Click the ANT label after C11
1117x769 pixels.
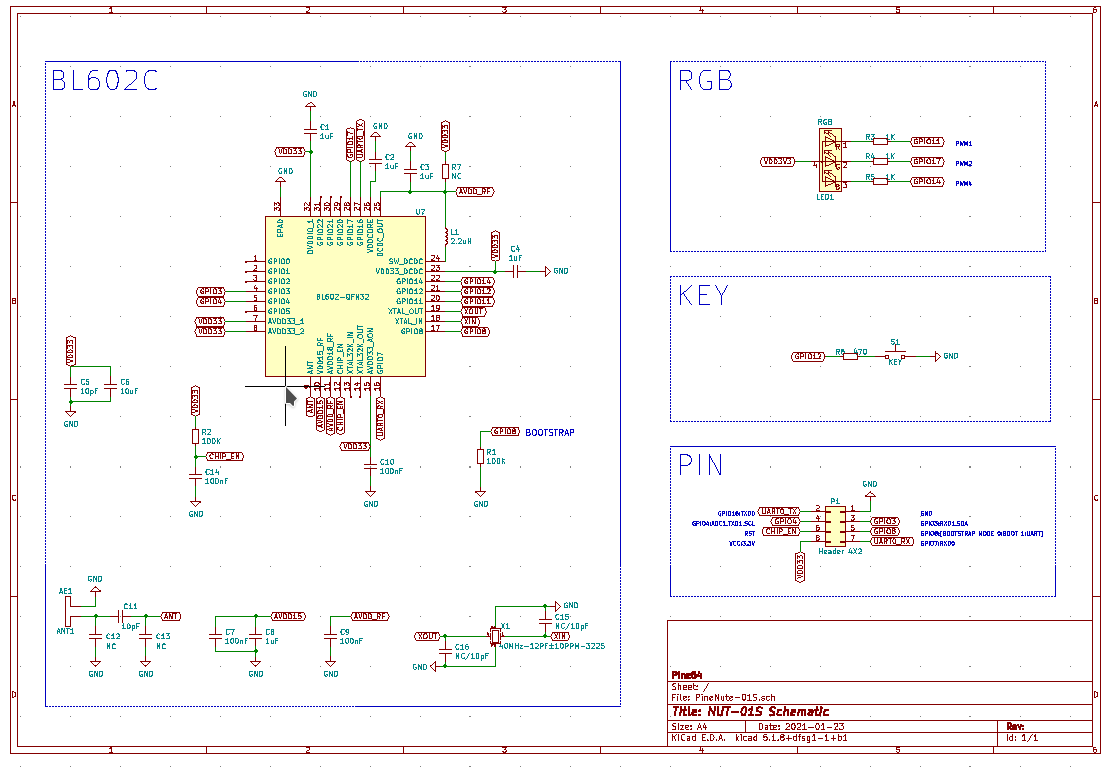[171, 616]
